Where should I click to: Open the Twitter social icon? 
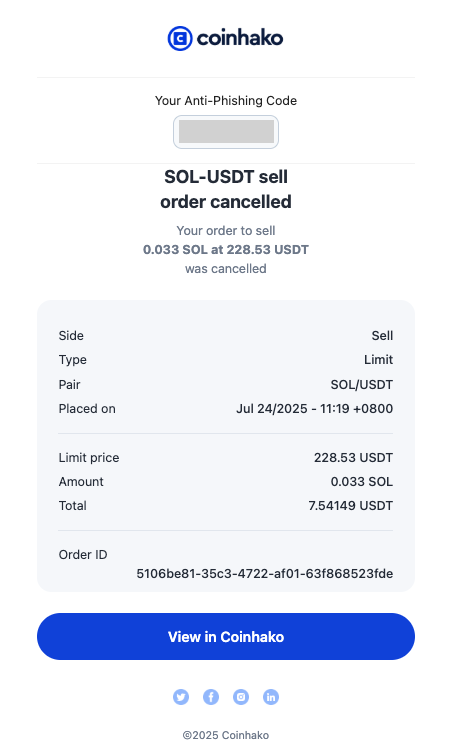[x=181, y=697]
